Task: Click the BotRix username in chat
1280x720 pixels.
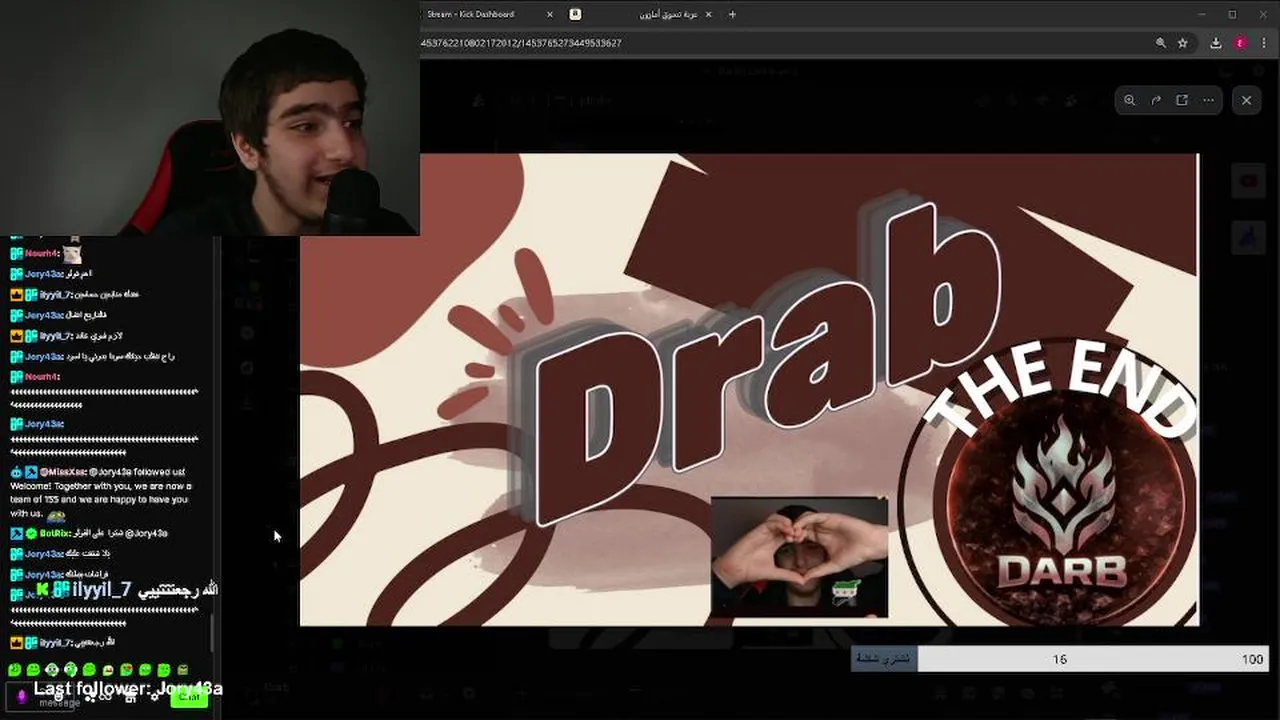Action: click(x=55, y=533)
